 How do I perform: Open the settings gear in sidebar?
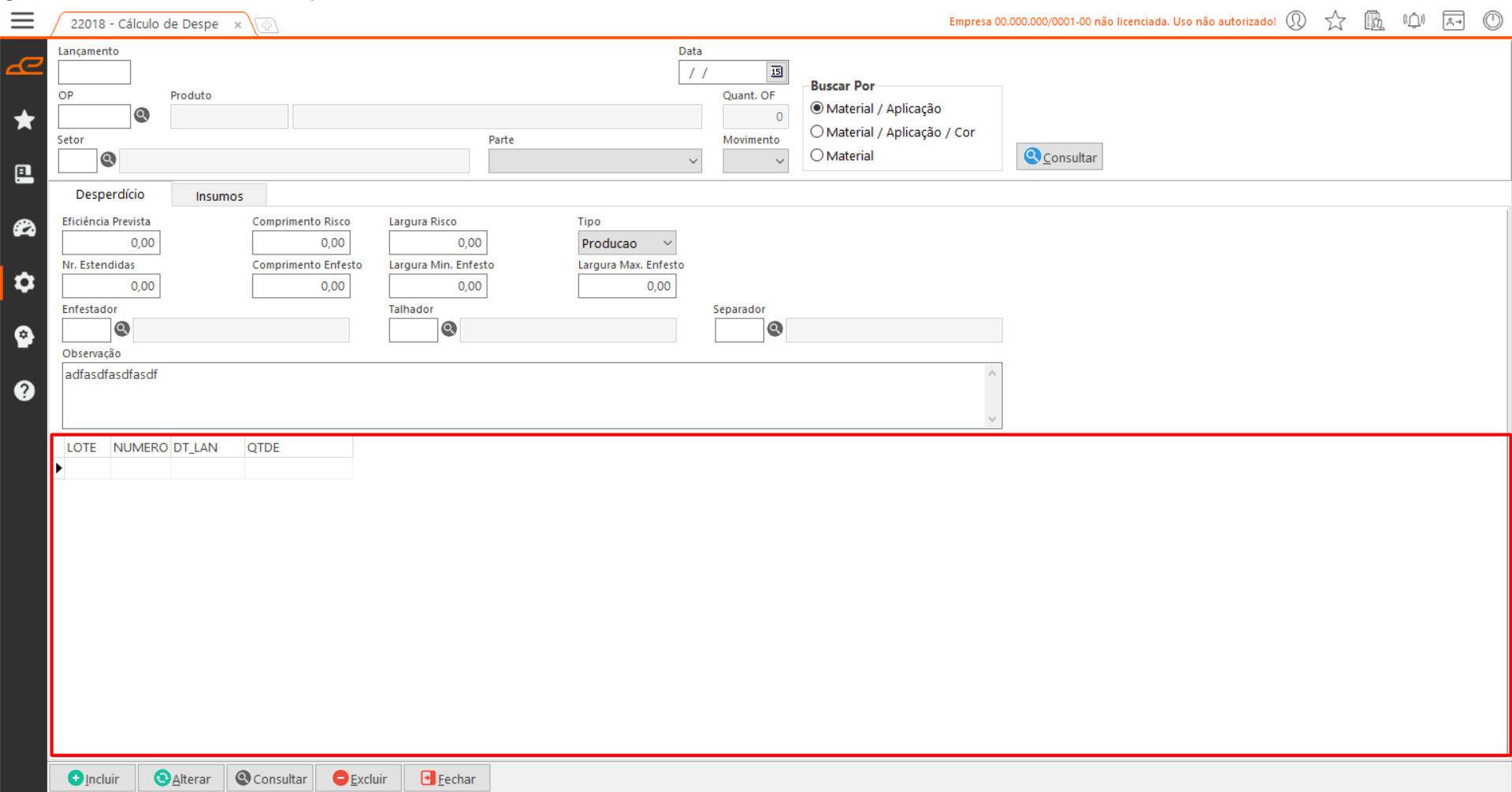pos(24,282)
